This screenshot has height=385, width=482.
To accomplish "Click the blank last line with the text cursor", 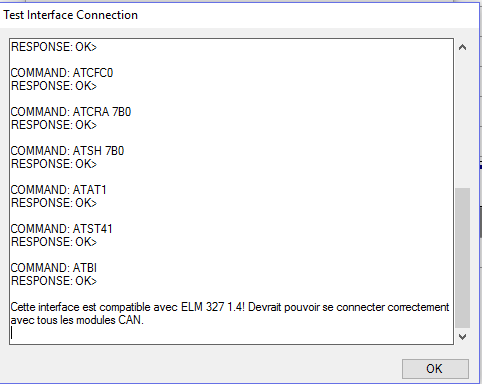I will tap(231, 333).
